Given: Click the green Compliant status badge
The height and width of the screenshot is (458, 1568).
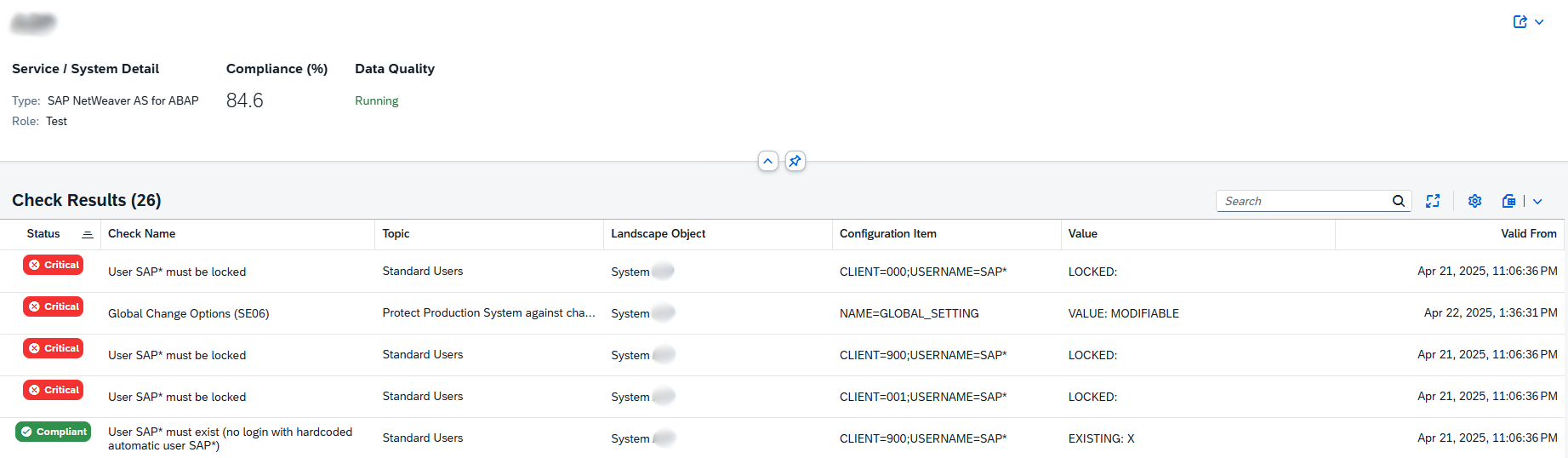Looking at the screenshot, I should tap(53, 432).
